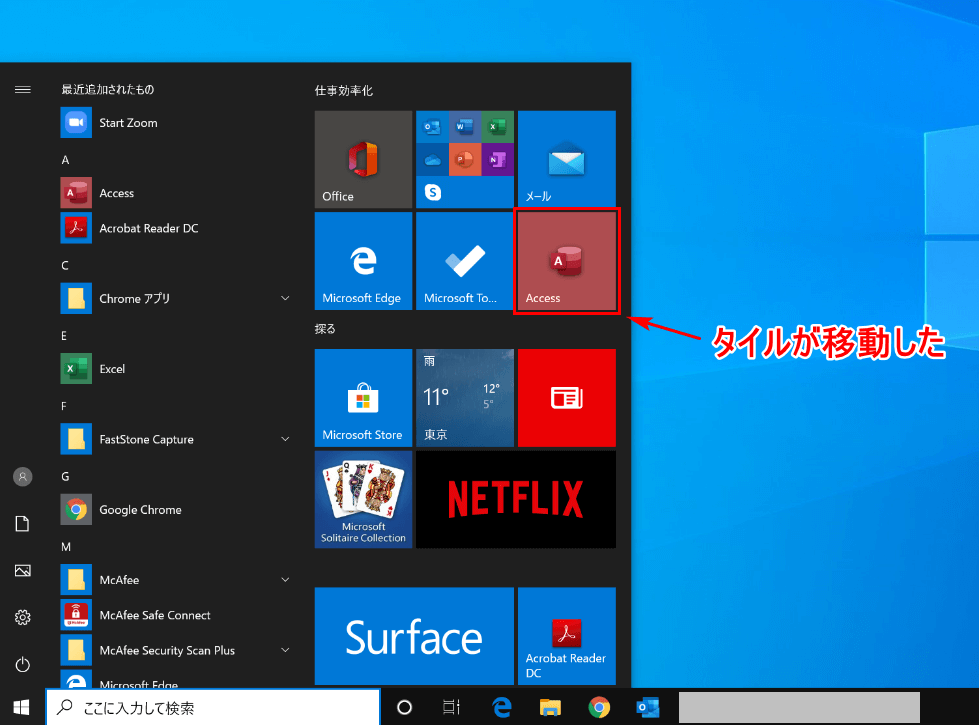This screenshot has width=979, height=725.
Task: Jump to letter A index header
Action: click(65, 160)
